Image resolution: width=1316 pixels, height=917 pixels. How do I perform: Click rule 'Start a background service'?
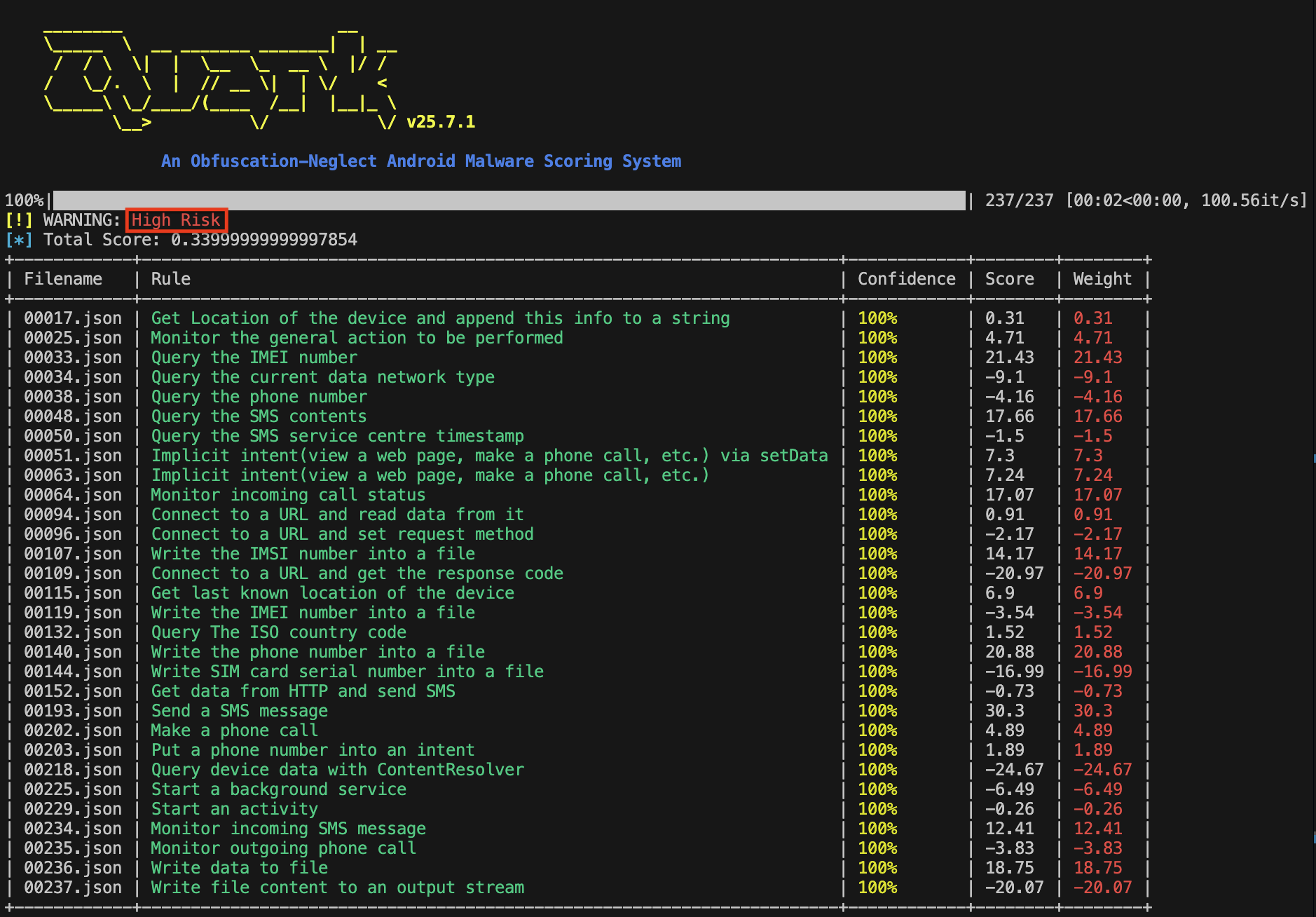point(279,789)
